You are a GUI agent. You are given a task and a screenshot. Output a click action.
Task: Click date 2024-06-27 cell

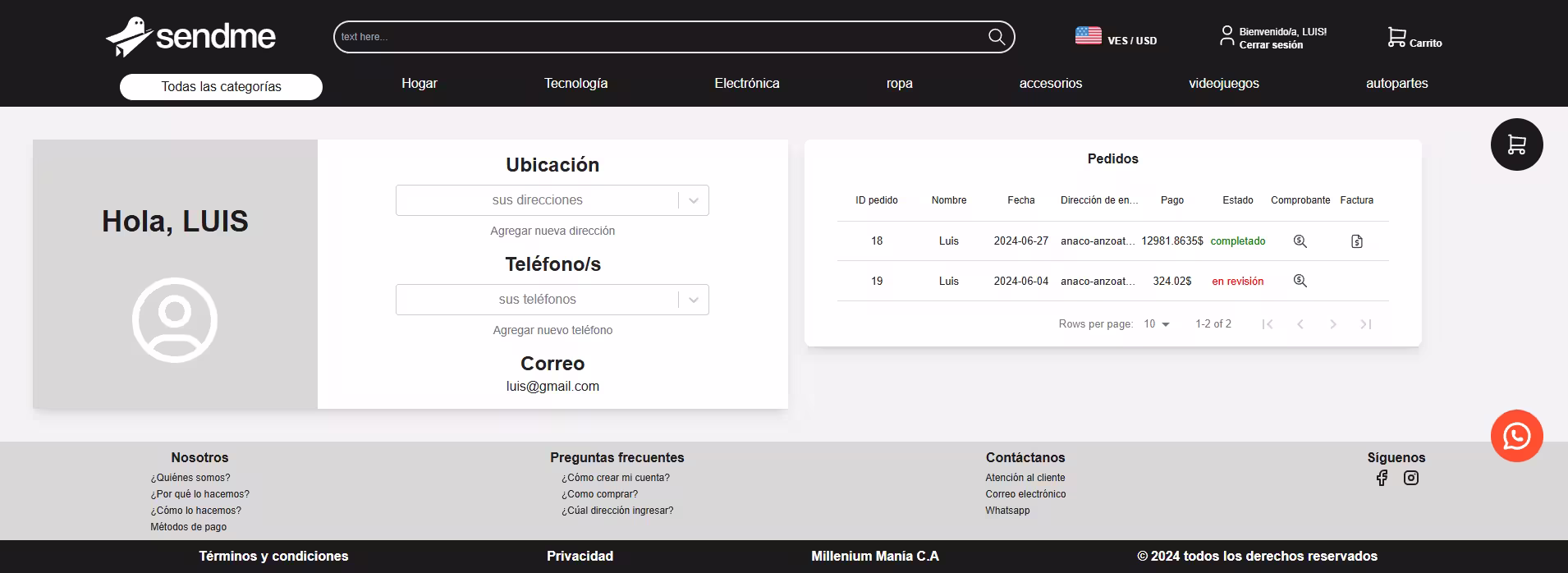(x=1020, y=241)
